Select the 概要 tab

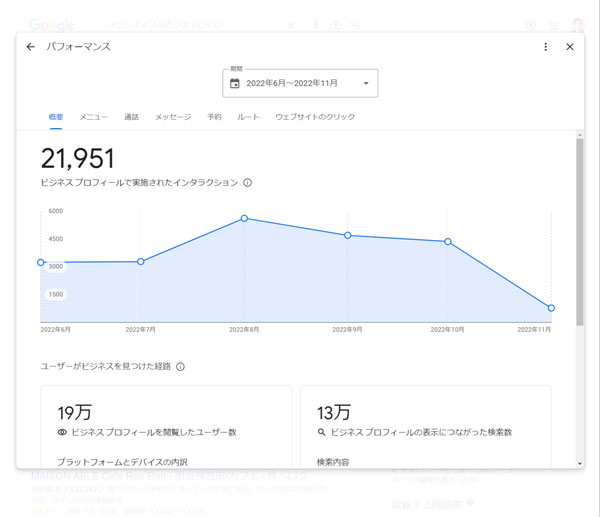coord(56,117)
